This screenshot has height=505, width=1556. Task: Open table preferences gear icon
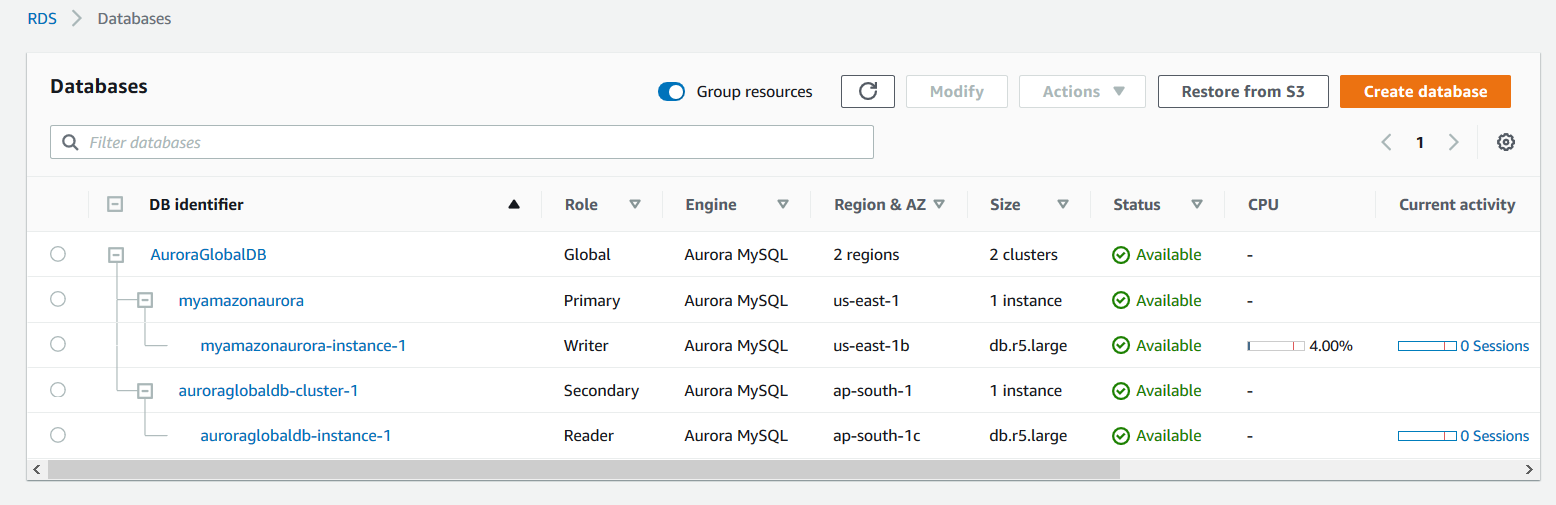pos(1505,142)
